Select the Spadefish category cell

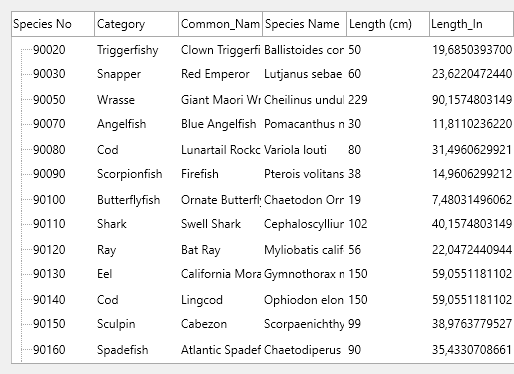pyautogui.click(x=123, y=350)
